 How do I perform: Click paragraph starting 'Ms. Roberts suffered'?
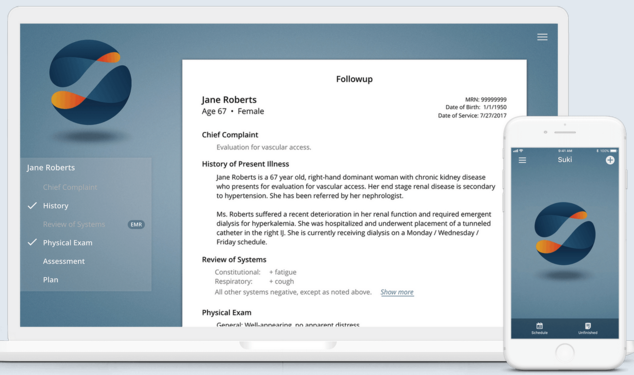click(x=354, y=228)
